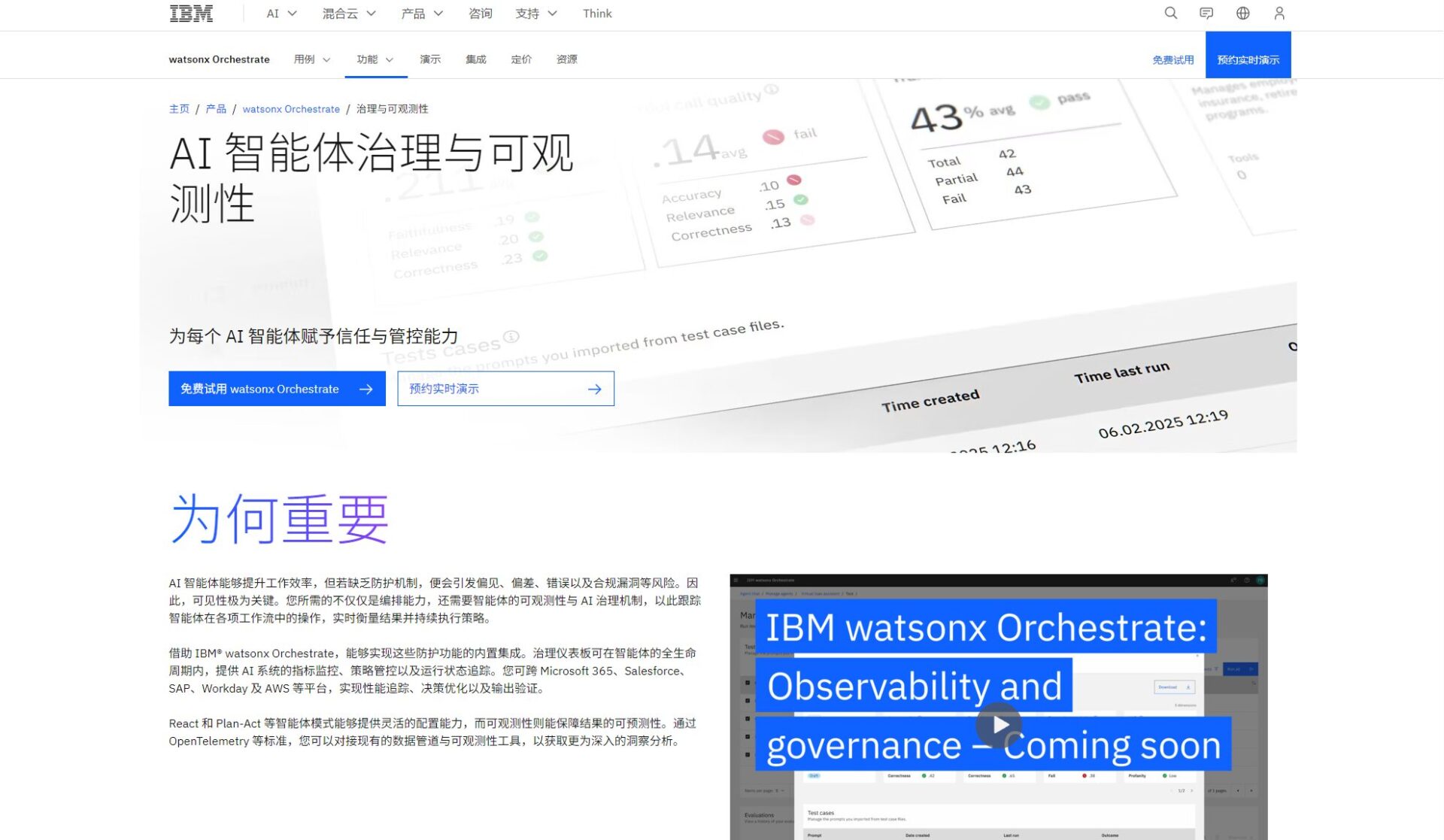Navigate to 主页 via breadcrumb
The image size is (1444, 840).
(179, 108)
